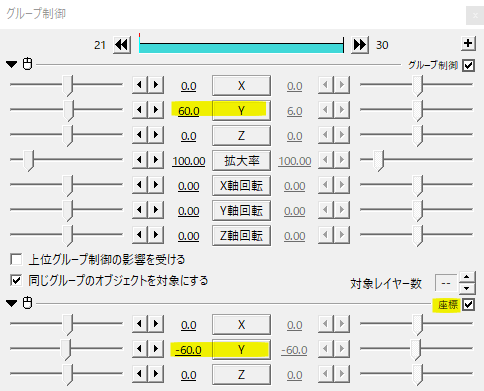
Task: Decrease left Y value in group control
Action: [x=140, y=110]
